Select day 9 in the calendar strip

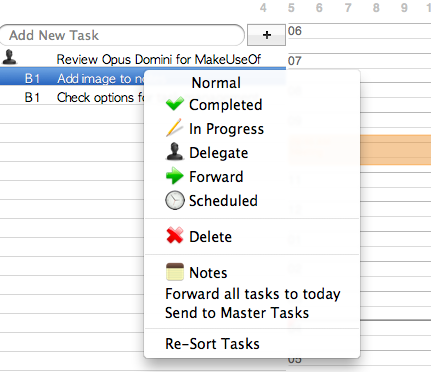point(404,8)
